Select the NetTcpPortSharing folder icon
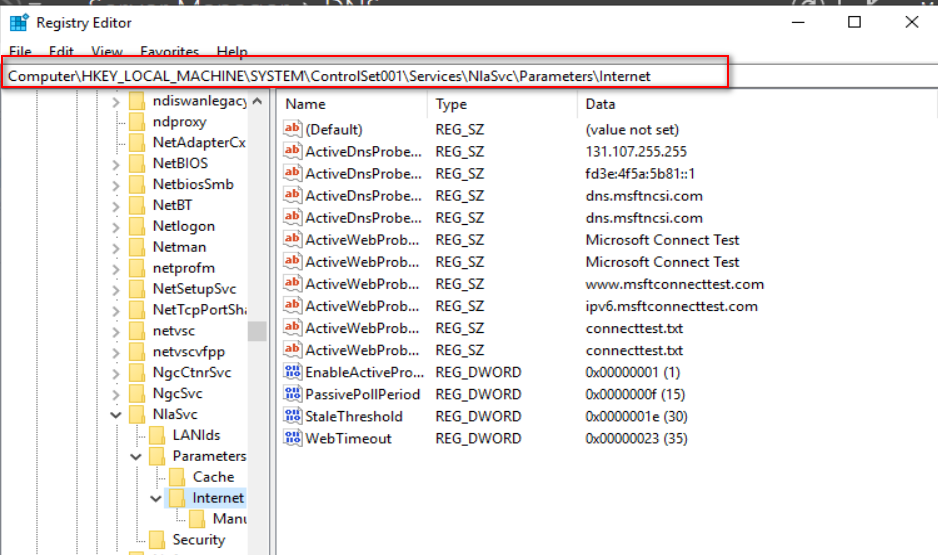Image resolution: width=938 pixels, height=555 pixels. (x=137, y=310)
